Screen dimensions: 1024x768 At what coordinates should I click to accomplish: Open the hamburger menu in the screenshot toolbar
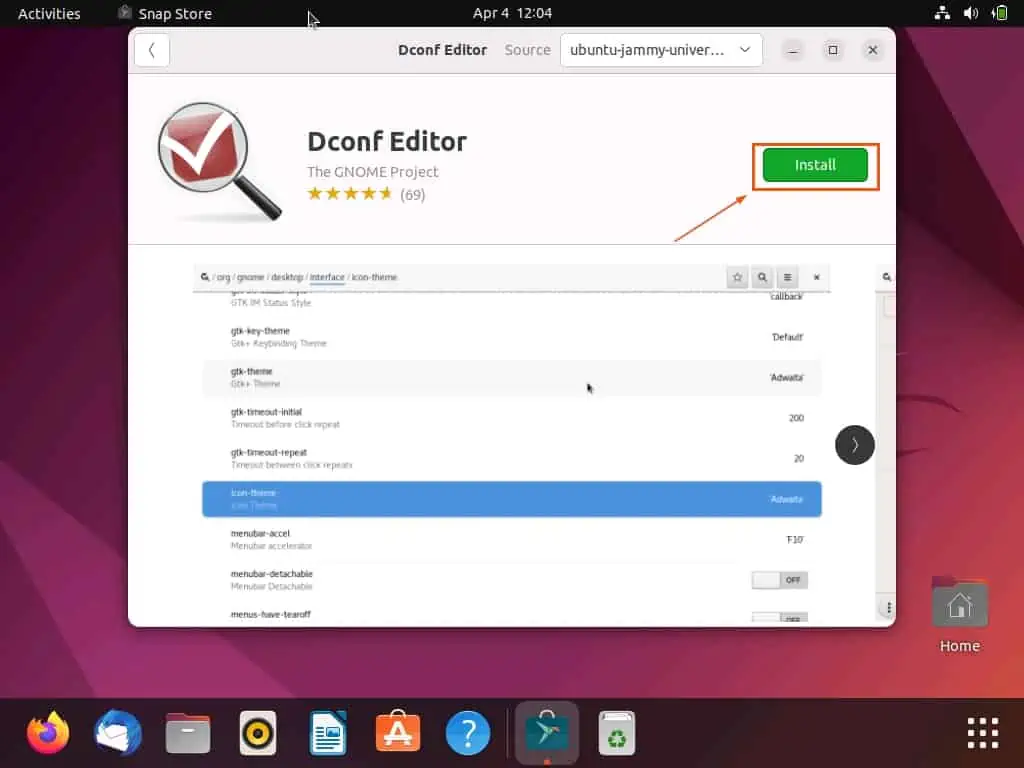coord(787,277)
